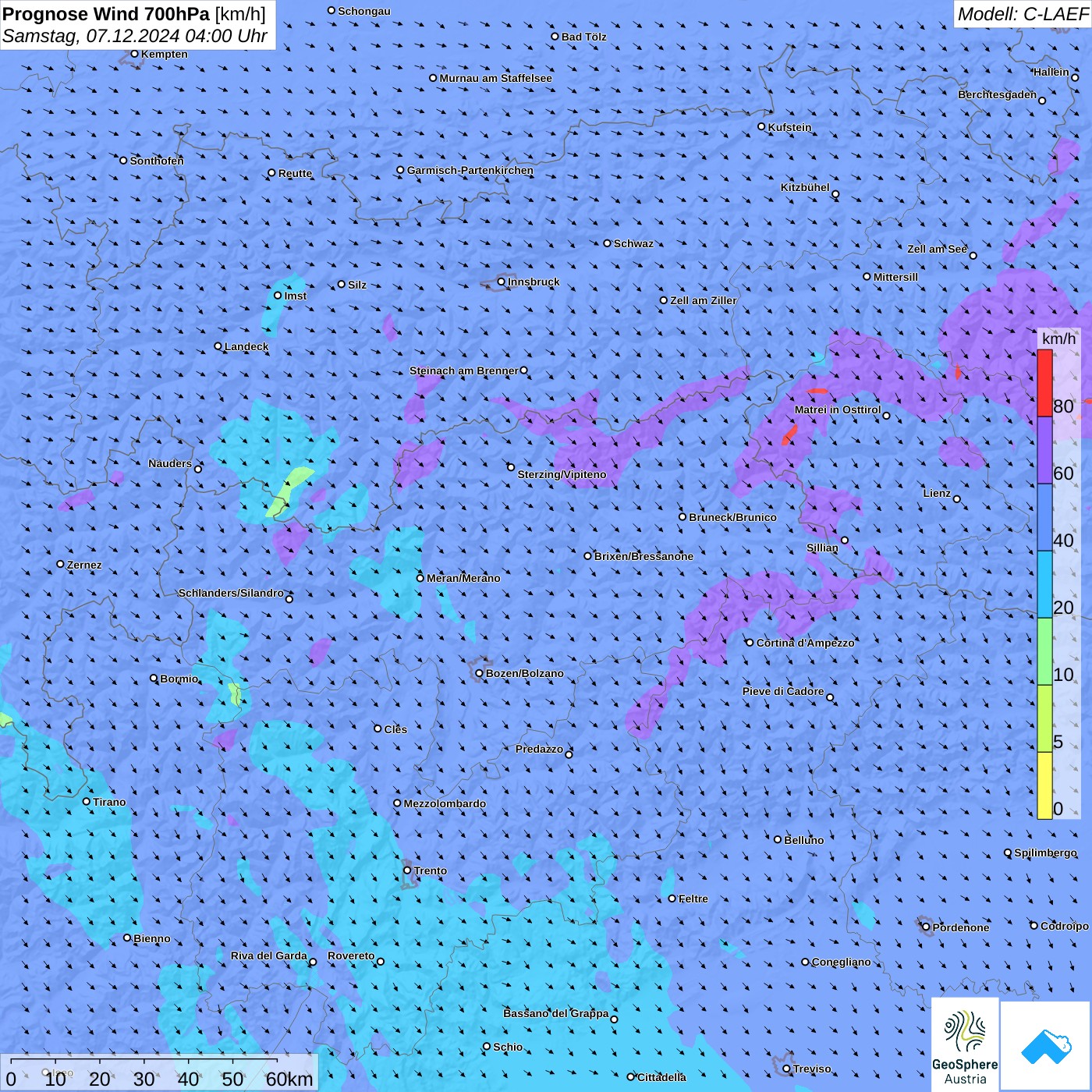Click the Brixen/Bressanone label
The width and height of the screenshot is (1092, 1092).
pos(643,556)
